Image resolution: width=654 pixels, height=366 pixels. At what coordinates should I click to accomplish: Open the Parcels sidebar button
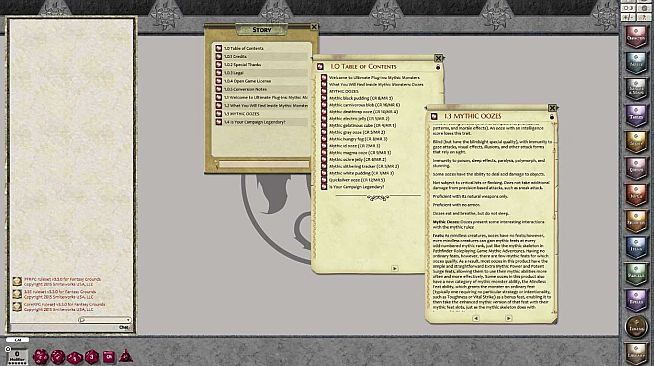click(x=636, y=274)
